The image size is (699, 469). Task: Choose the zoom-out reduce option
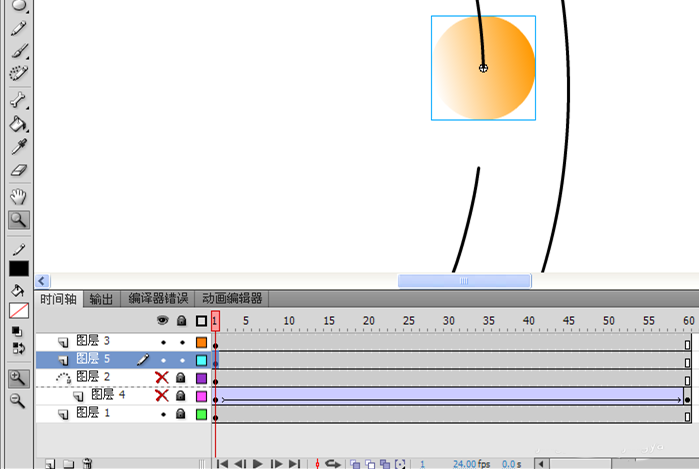point(18,400)
